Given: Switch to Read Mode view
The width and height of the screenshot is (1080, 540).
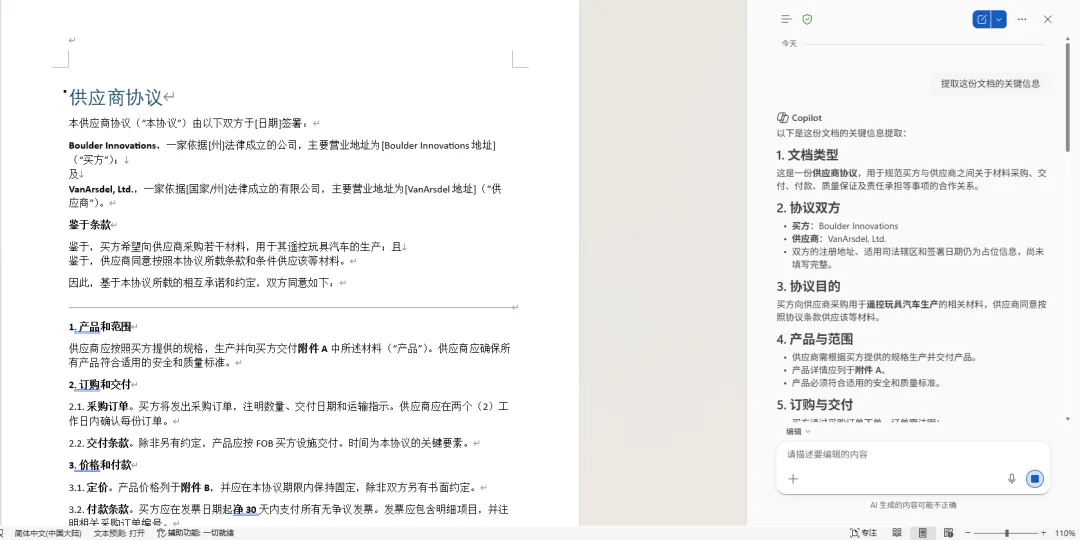Looking at the screenshot, I should tap(897, 533).
